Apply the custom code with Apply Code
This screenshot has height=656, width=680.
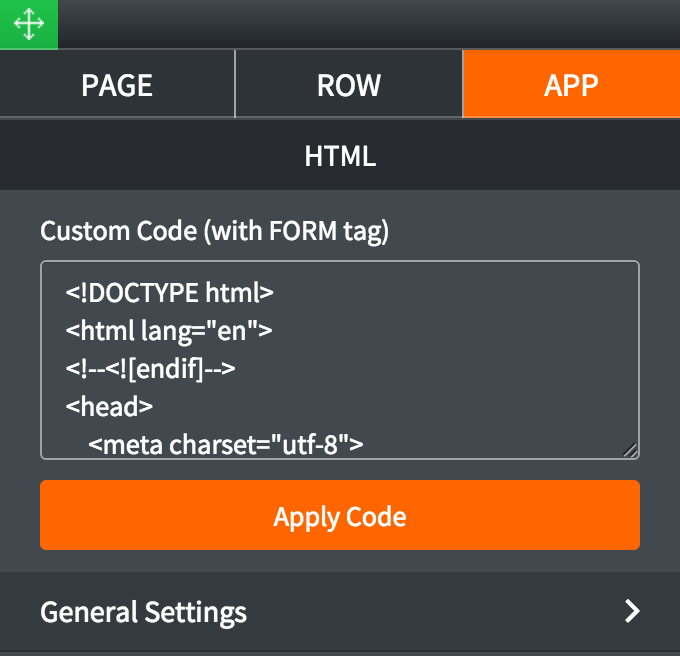(x=340, y=515)
